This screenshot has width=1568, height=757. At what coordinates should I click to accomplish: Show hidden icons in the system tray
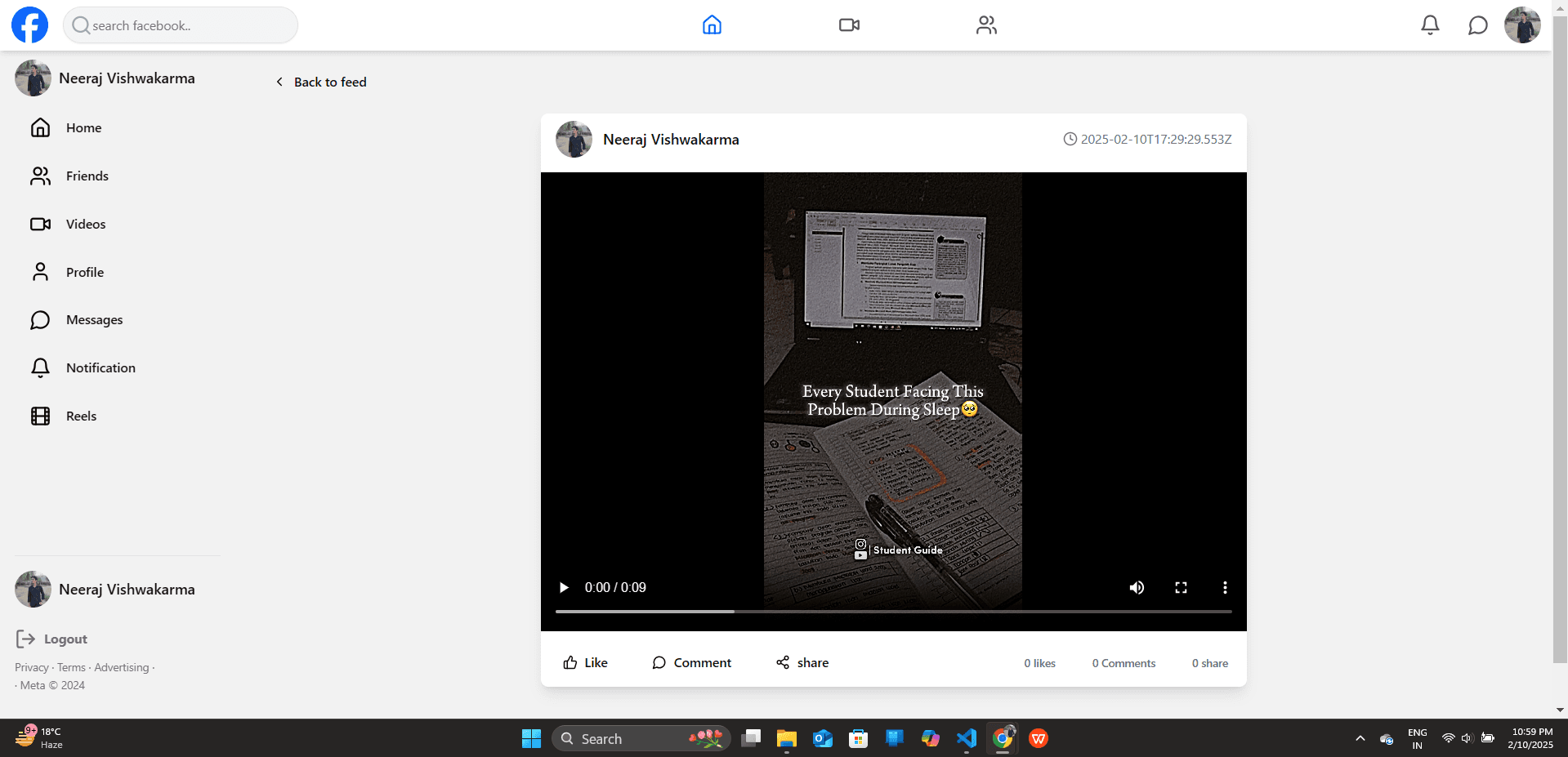click(x=1360, y=738)
